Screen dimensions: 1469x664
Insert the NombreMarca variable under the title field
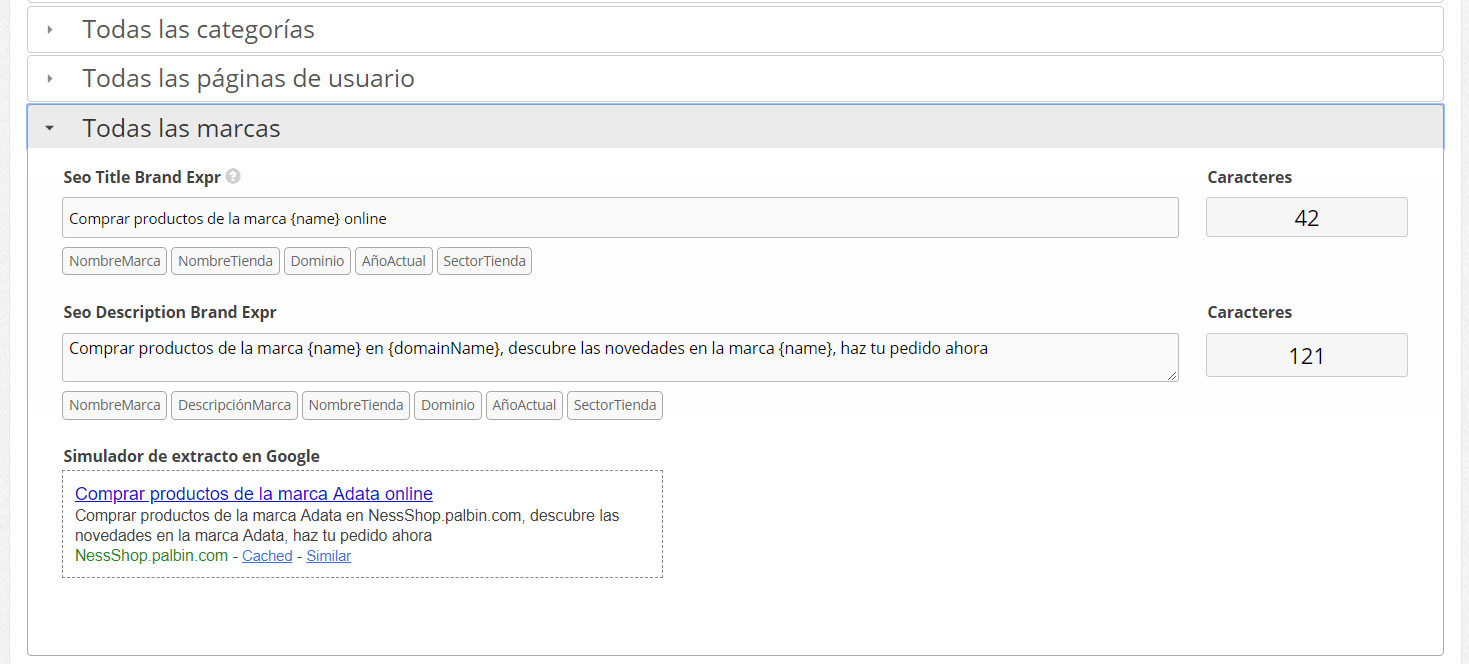click(x=114, y=260)
